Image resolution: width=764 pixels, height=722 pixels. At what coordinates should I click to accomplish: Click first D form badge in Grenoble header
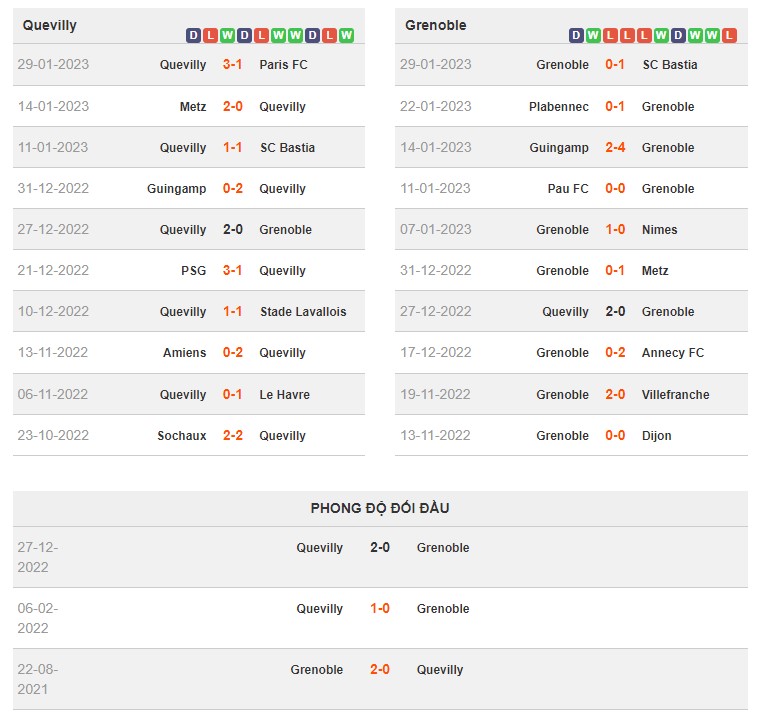click(576, 35)
